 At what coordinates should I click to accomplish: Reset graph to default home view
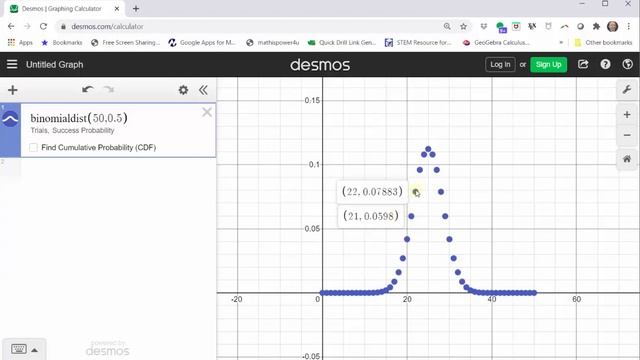[x=627, y=159]
